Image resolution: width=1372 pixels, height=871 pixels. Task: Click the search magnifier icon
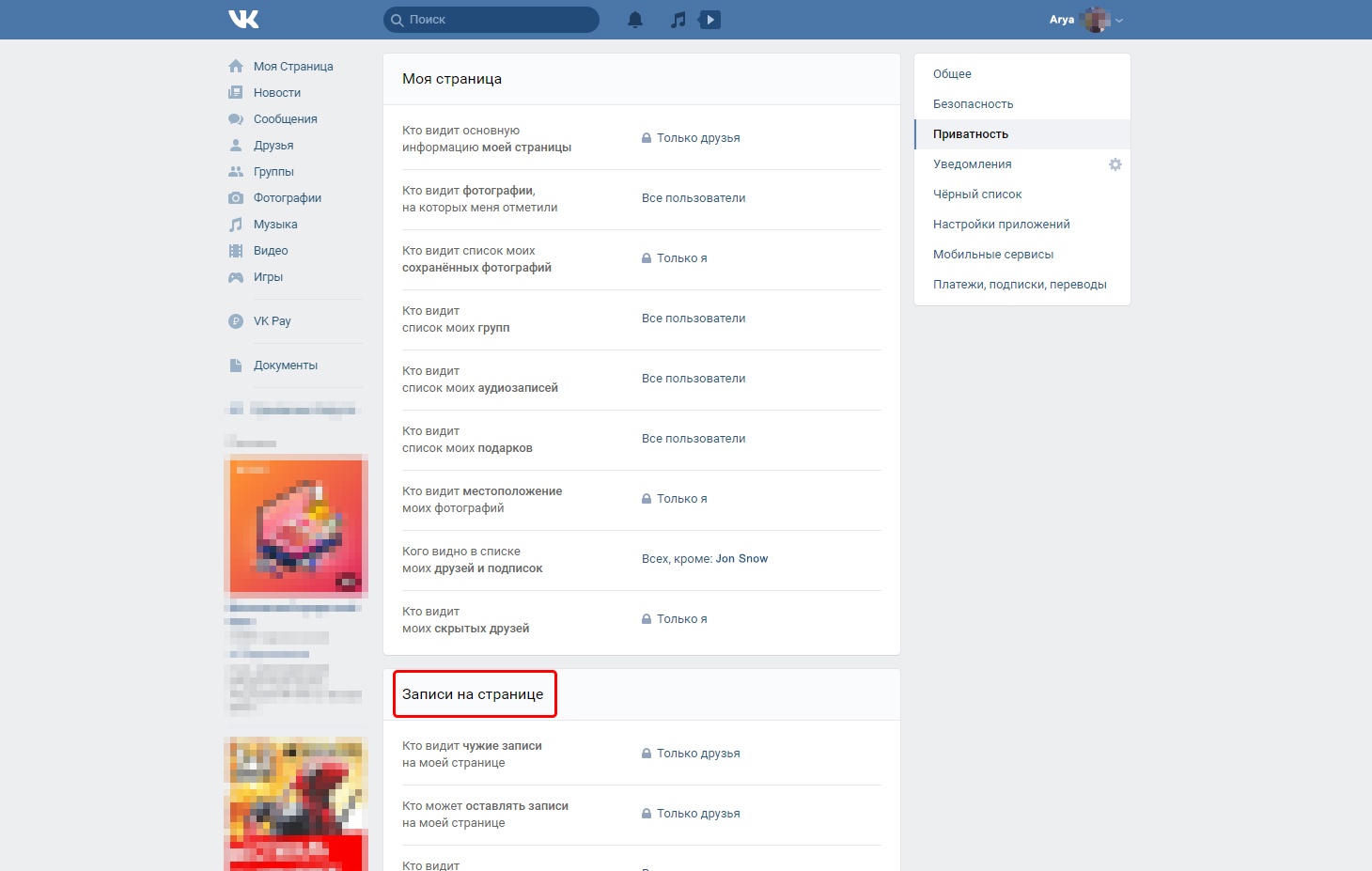(x=397, y=20)
